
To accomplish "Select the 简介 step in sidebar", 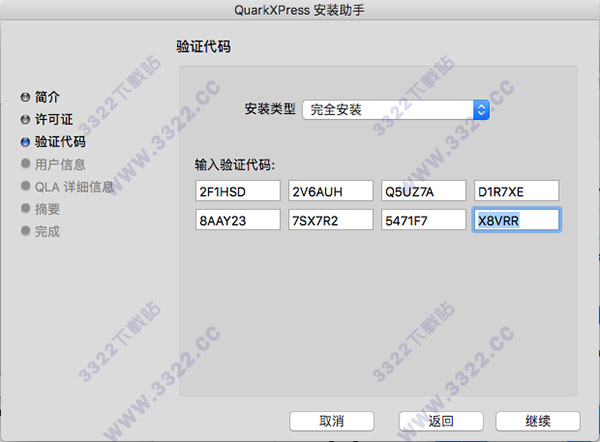I will 47,97.
